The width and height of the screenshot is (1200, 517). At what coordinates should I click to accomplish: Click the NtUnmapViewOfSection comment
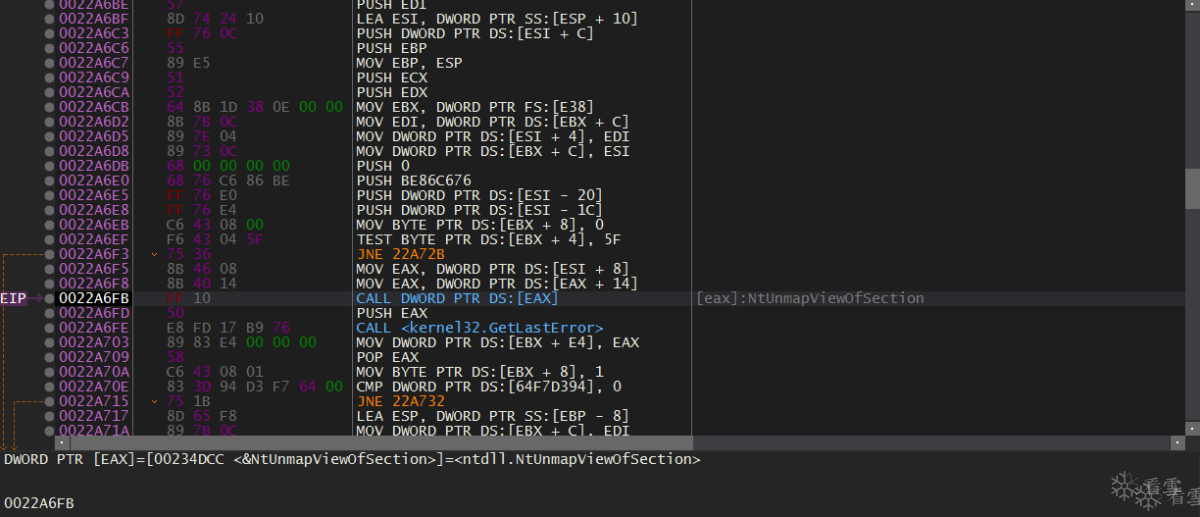point(810,298)
